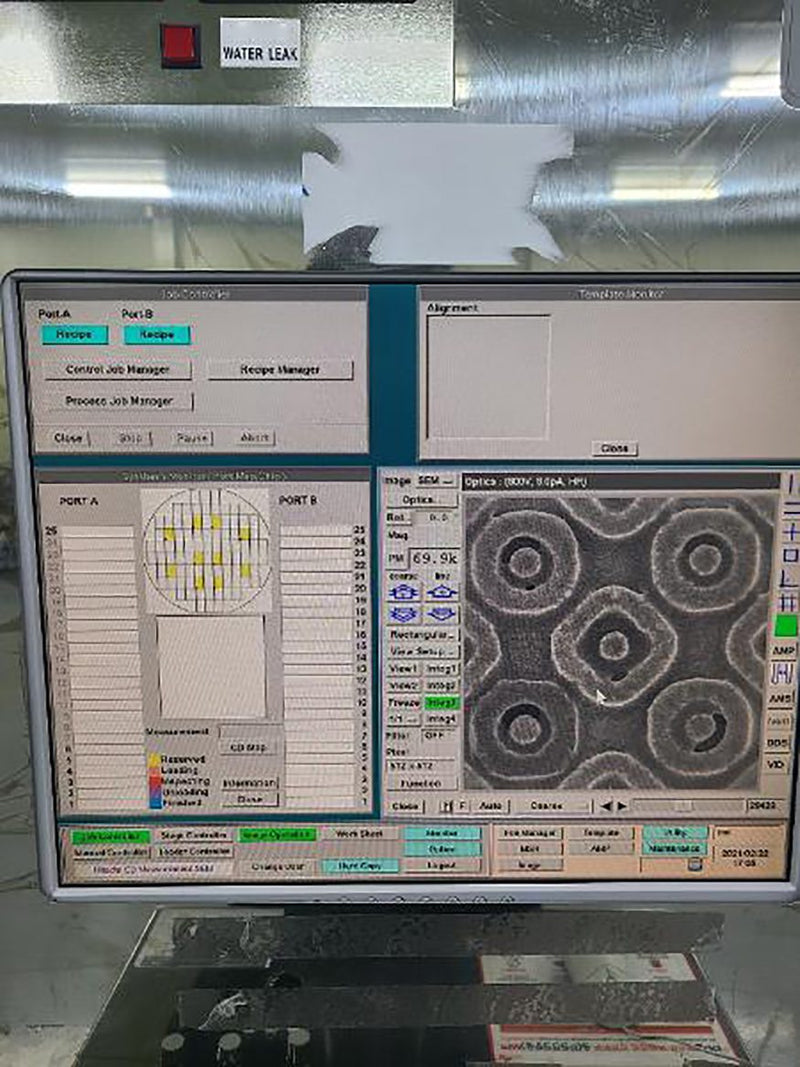The width and height of the screenshot is (800, 1067).
Task: Click the coarse focus up icon
Action: (x=403, y=592)
